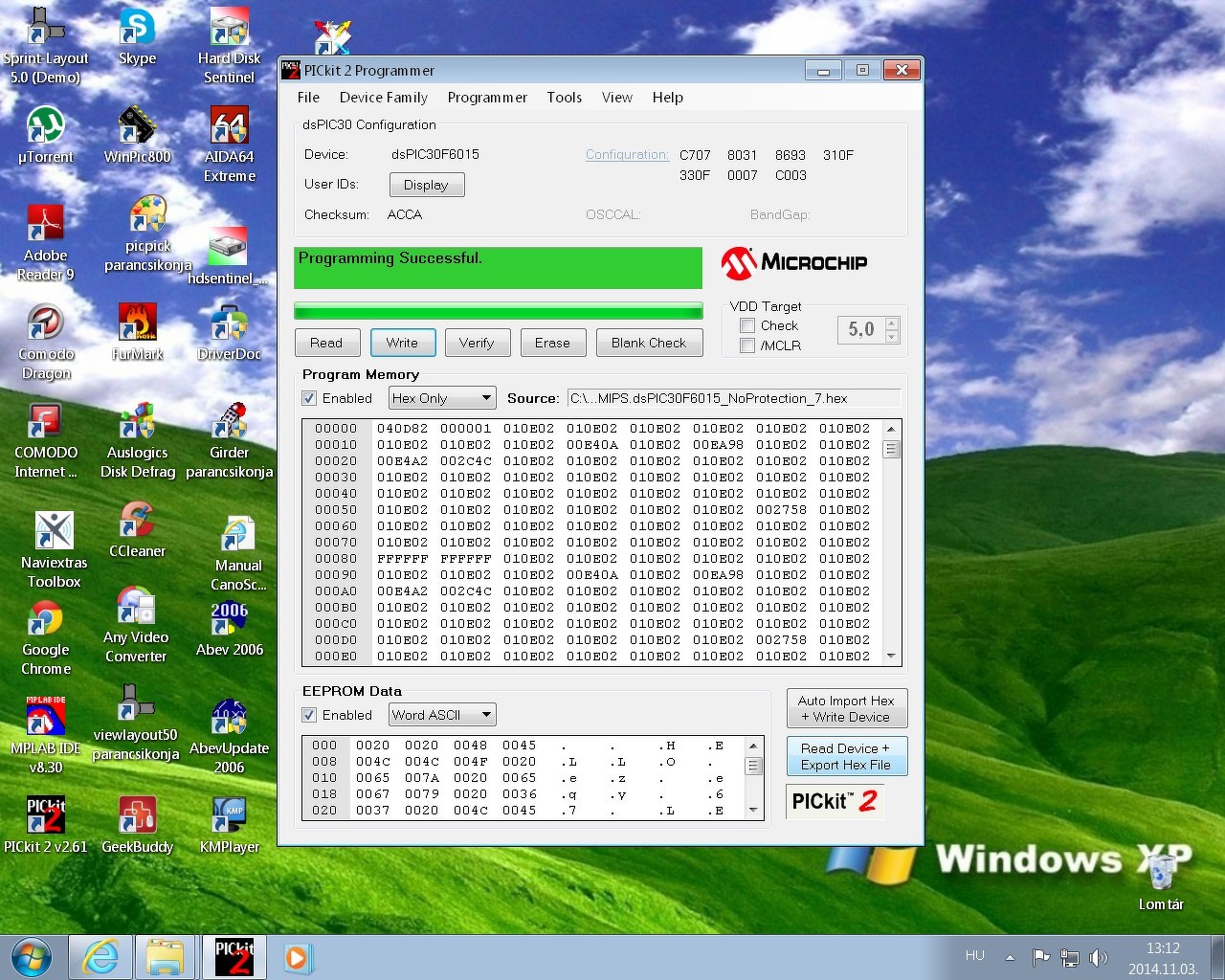Click Auto Import Hex + Write Device
Viewport: 1225px width, 980px height.
pyautogui.click(x=846, y=709)
